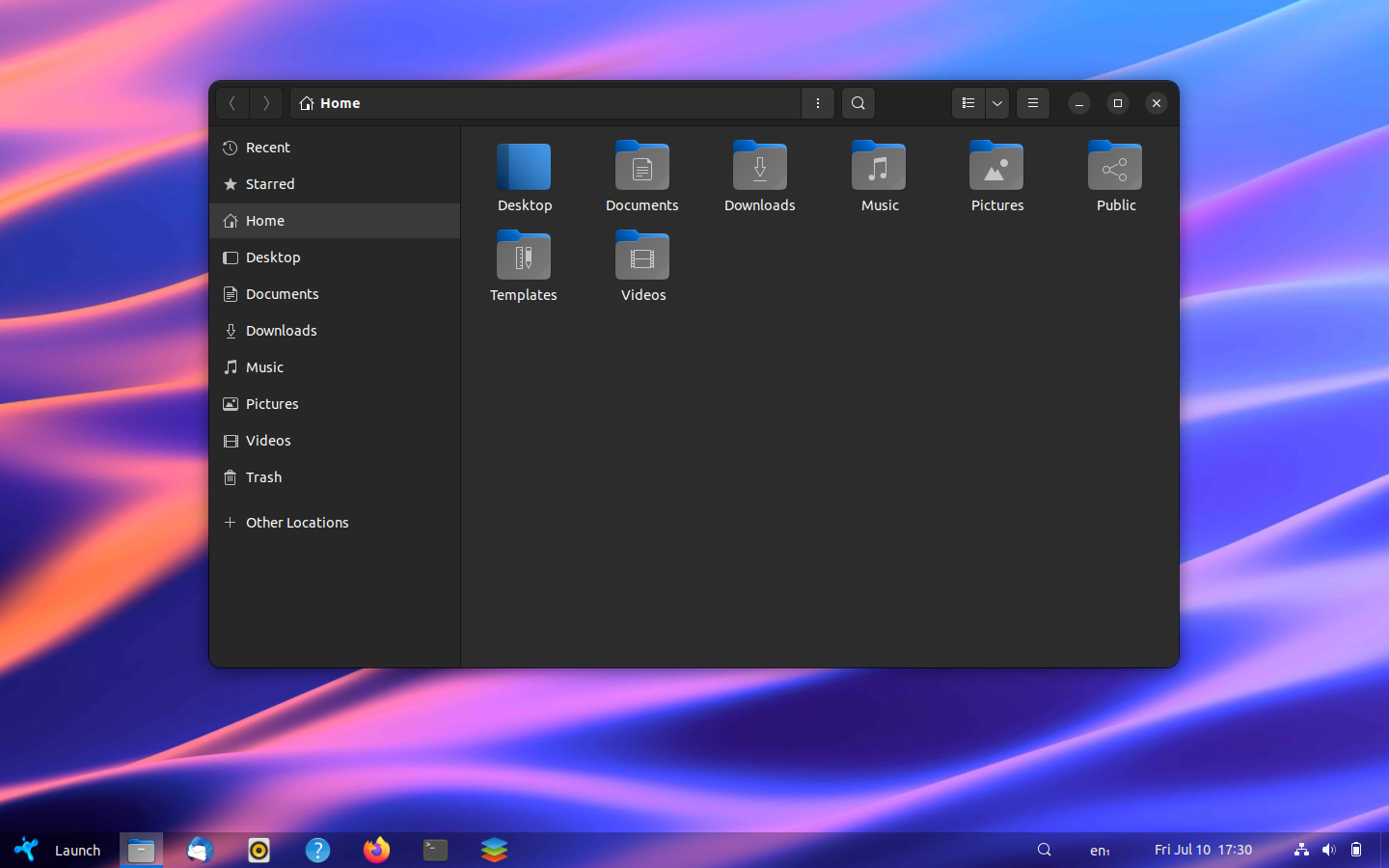Screen dimensions: 1389x868
Task: Click Other Locations in the sidebar
Action: (x=335, y=523)
